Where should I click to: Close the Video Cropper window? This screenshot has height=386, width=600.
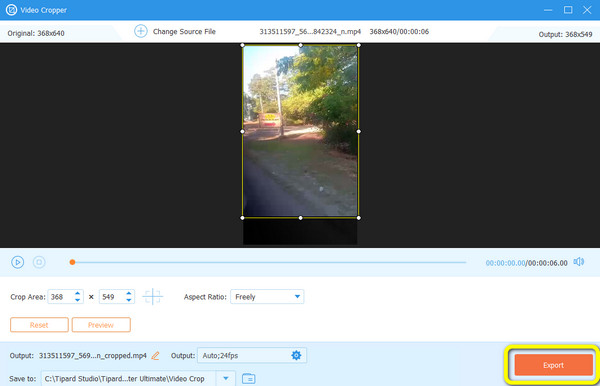[587, 10]
